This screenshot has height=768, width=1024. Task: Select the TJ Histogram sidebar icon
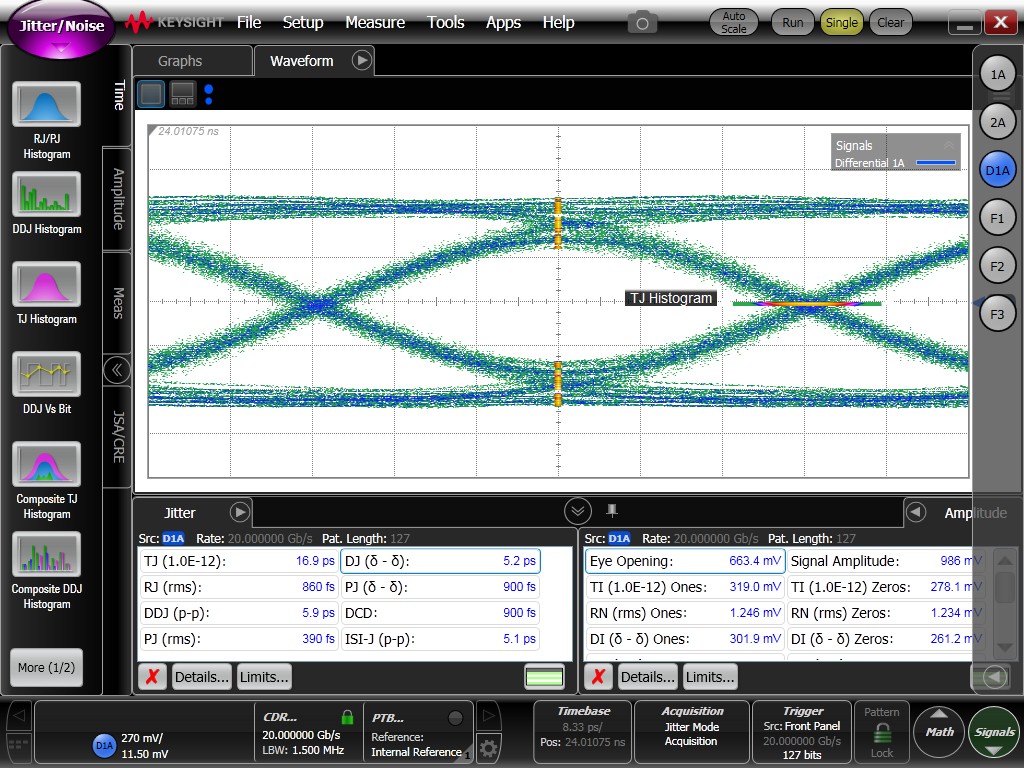pyautogui.click(x=46, y=285)
